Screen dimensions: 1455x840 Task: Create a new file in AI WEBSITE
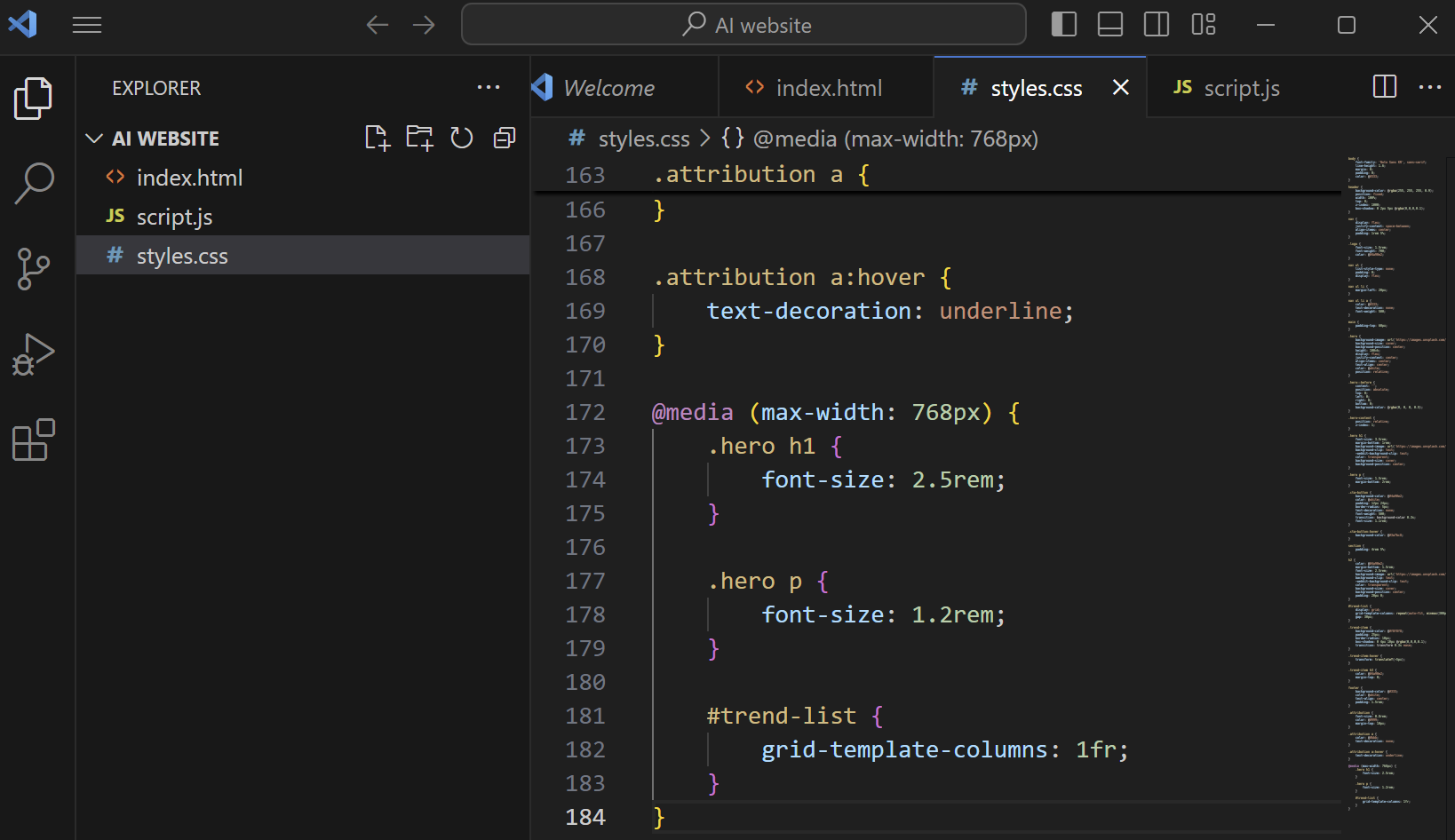(x=378, y=138)
